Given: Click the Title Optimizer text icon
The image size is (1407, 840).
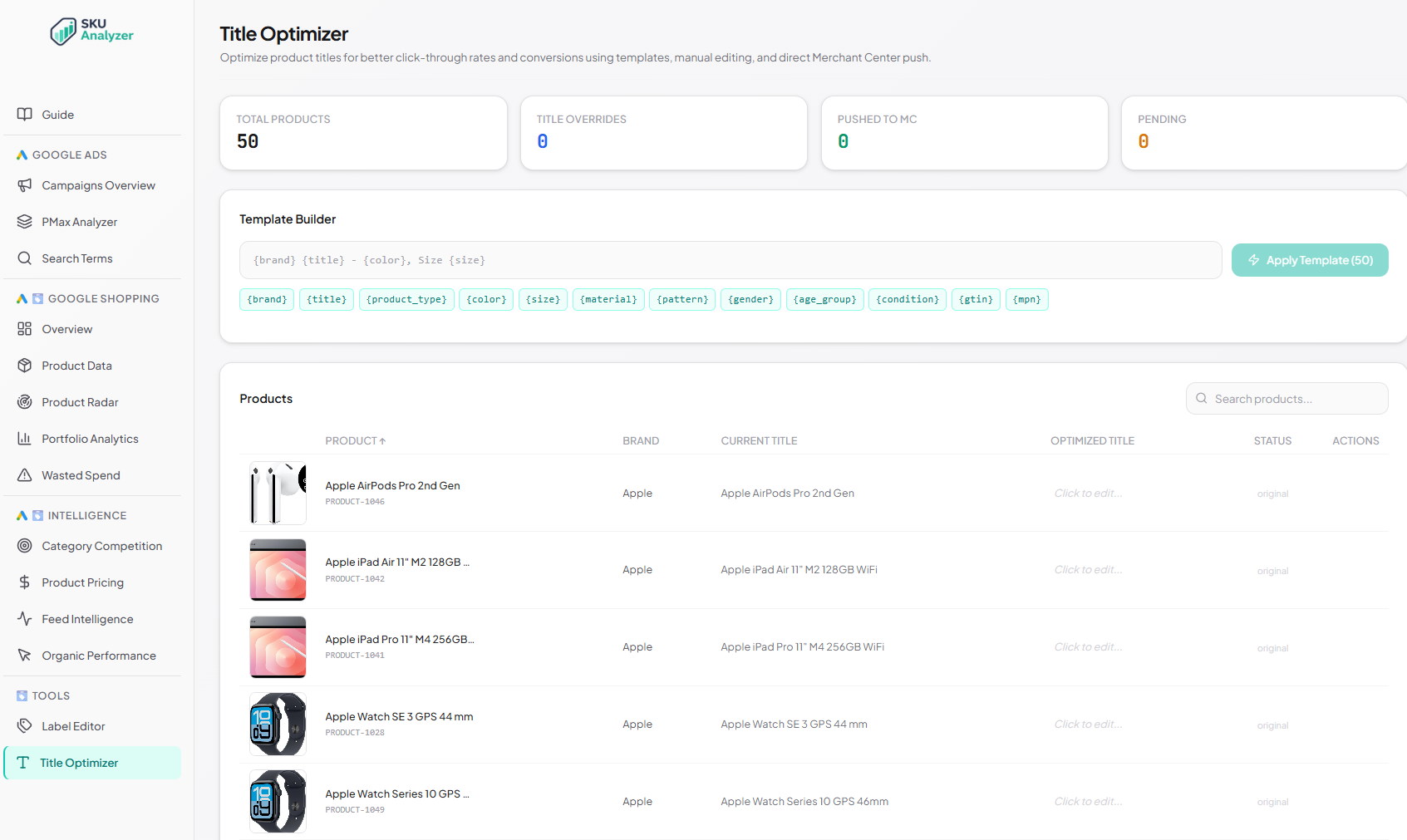Looking at the screenshot, I should pos(23,763).
